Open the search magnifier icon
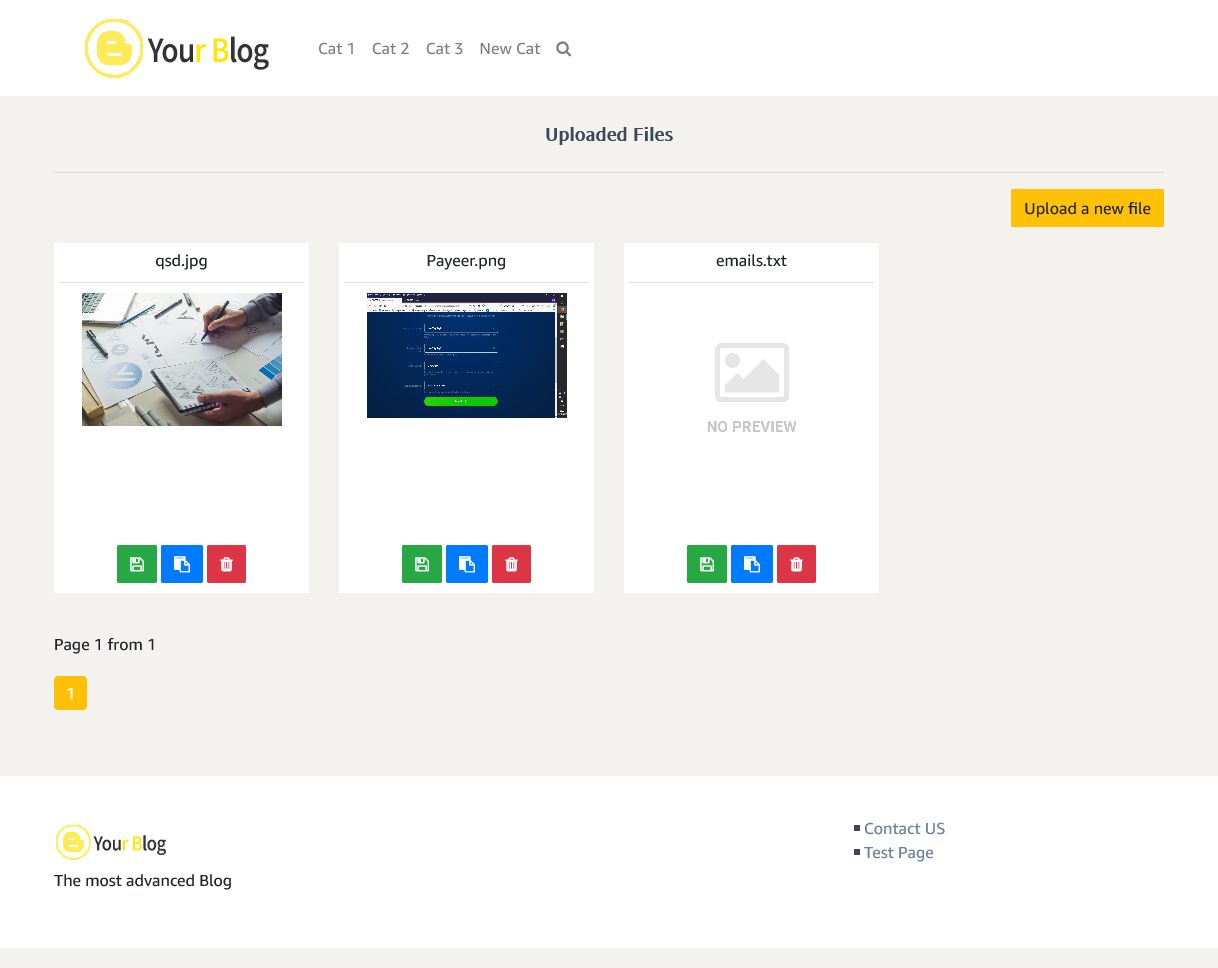The width and height of the screenshot is (1218, 968). tap(564, 49)
